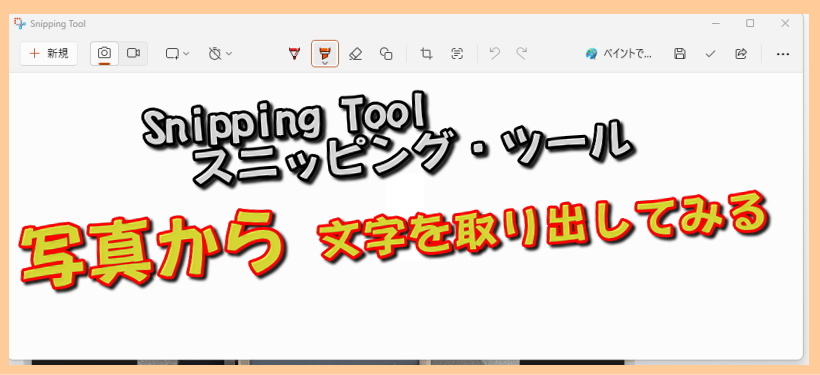The height and width of the screenshot is (375, 820).
Task: Redo the last edit
Action: 521,54
